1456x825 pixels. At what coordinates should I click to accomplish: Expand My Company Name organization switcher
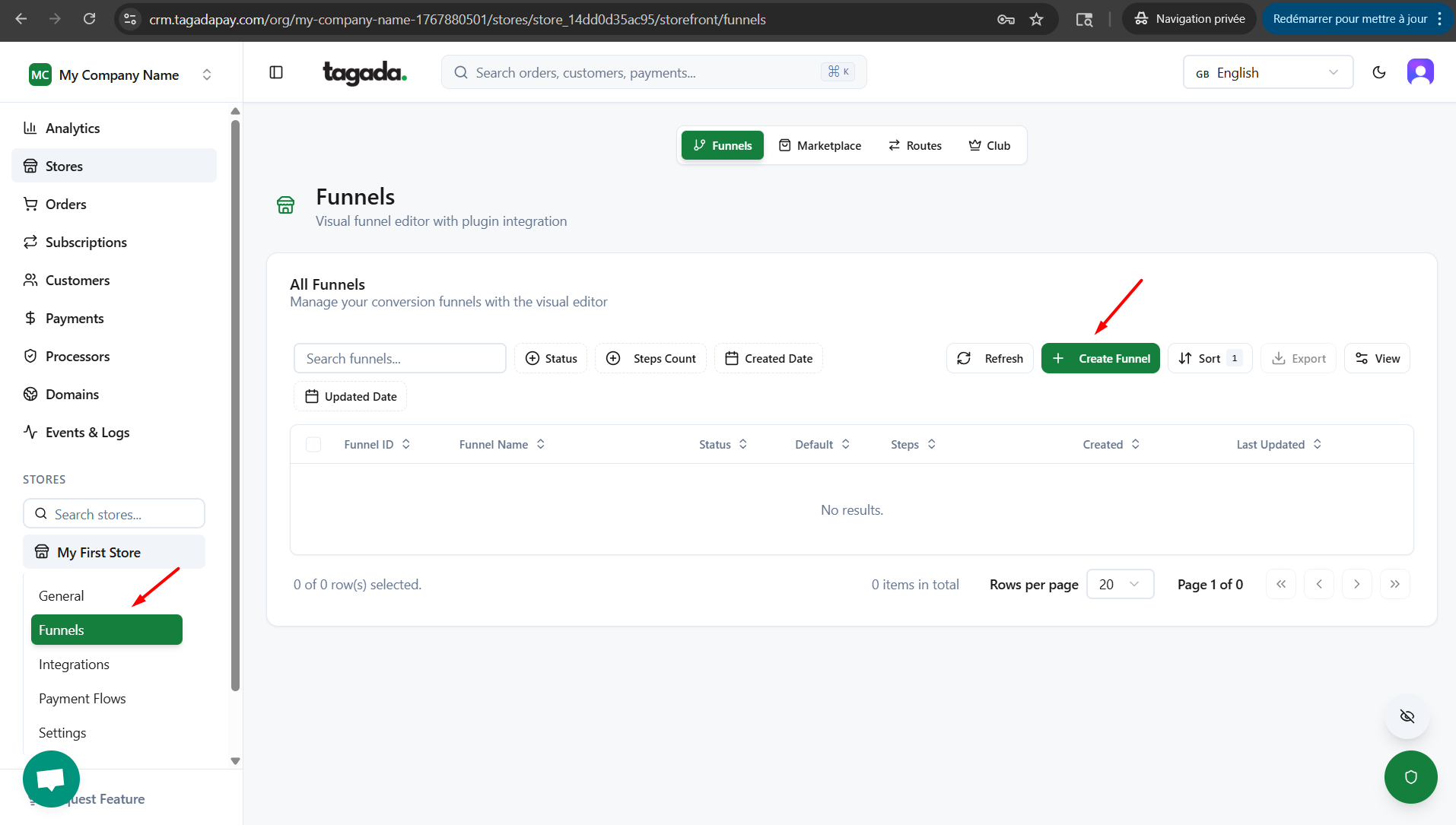(x=120, y=75)
